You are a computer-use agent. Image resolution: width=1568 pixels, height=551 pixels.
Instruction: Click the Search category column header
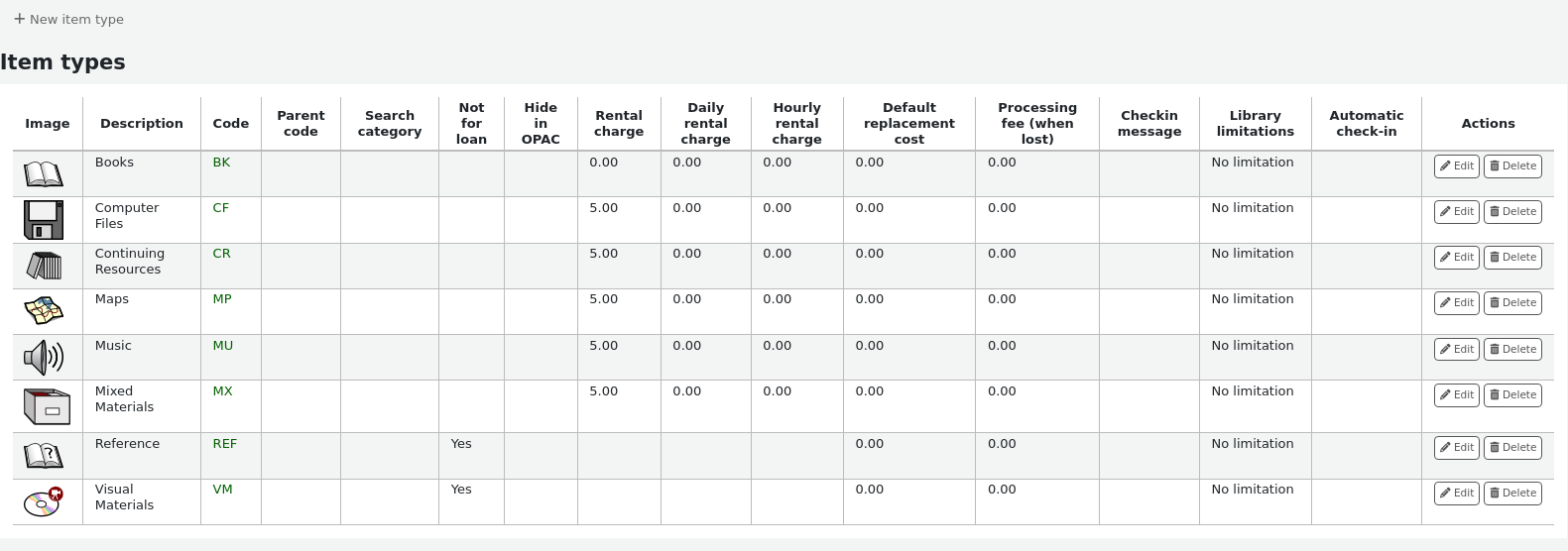click(390, 124)
